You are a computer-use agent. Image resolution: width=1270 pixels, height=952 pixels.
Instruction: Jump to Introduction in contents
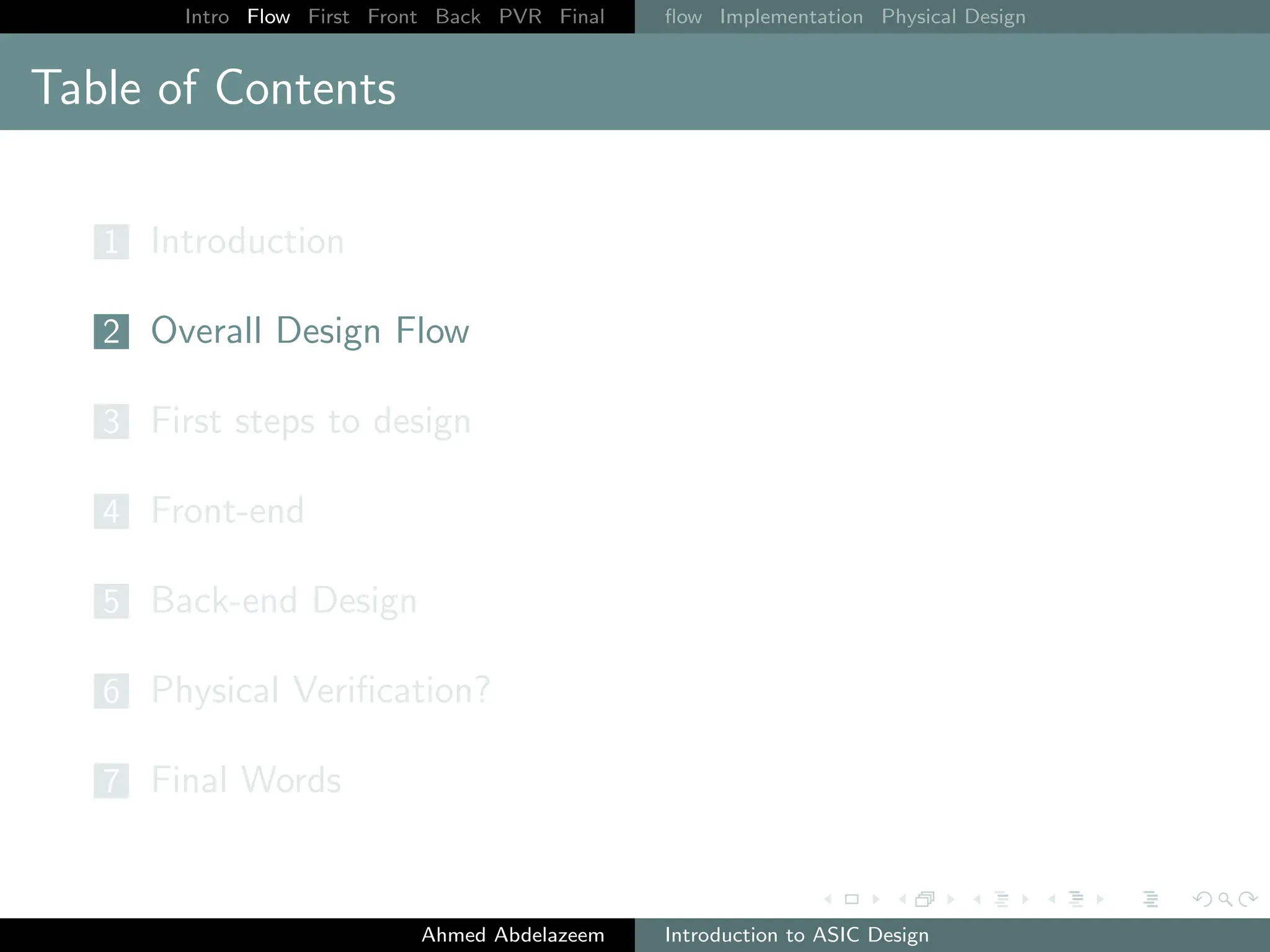tap(247, 241)
